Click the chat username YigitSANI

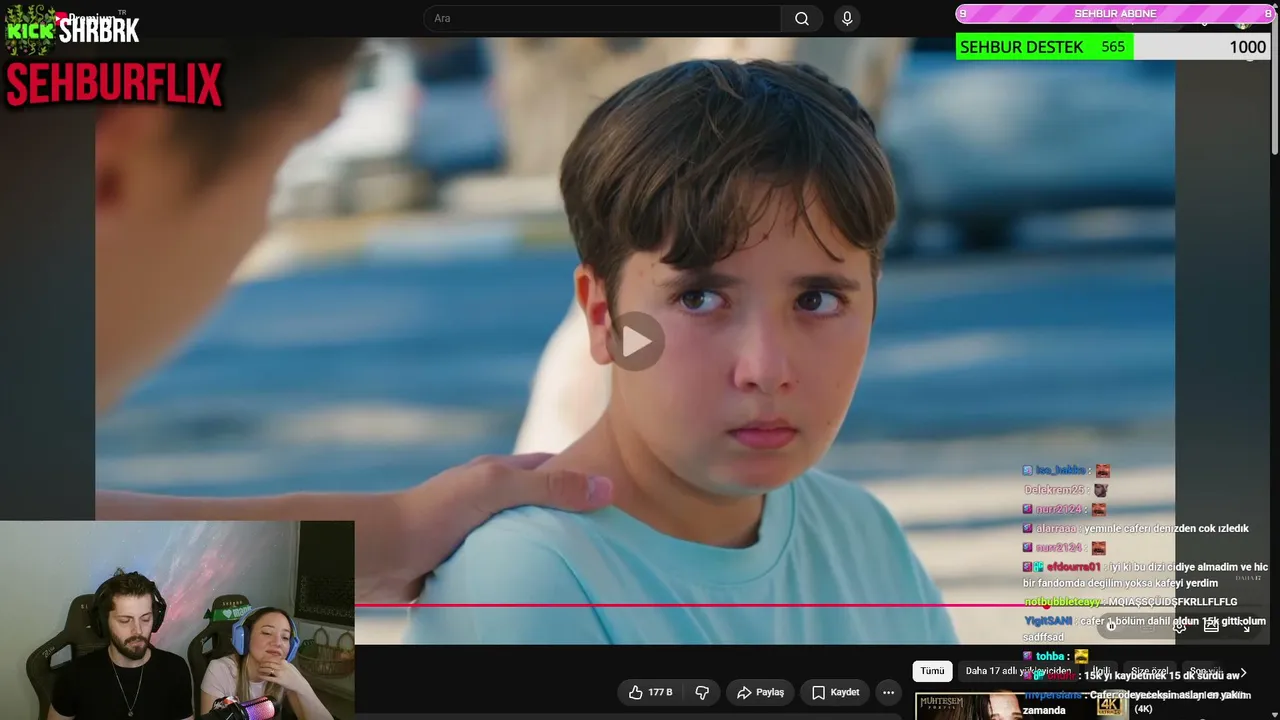[1048, 621]
